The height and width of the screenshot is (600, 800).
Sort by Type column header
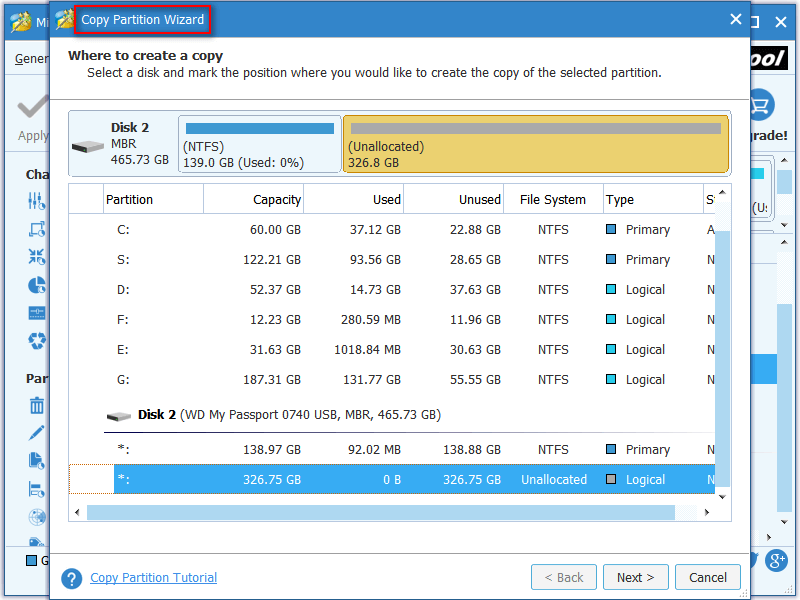[653, 199]
